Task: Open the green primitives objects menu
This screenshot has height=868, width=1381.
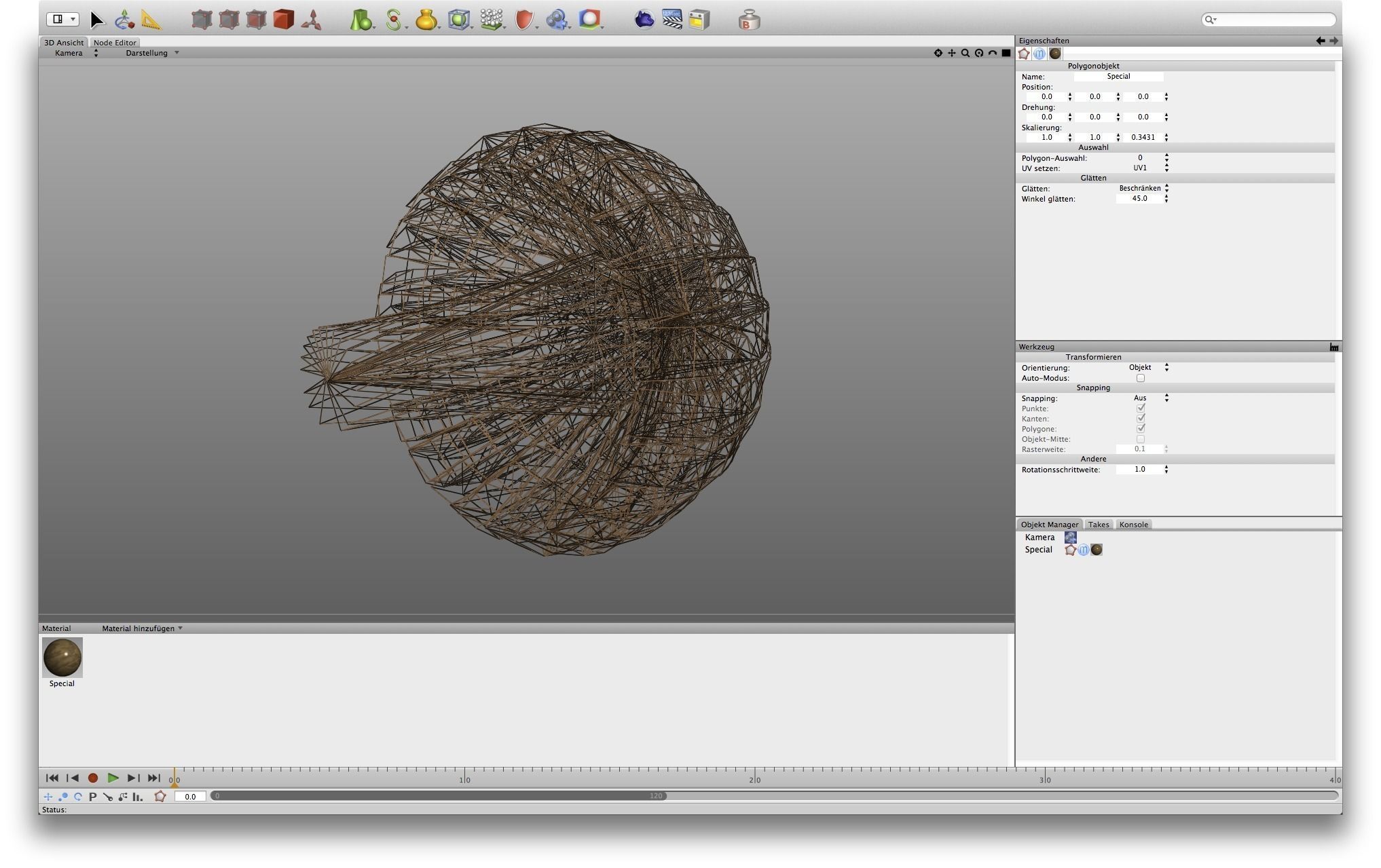Action: 361,20
